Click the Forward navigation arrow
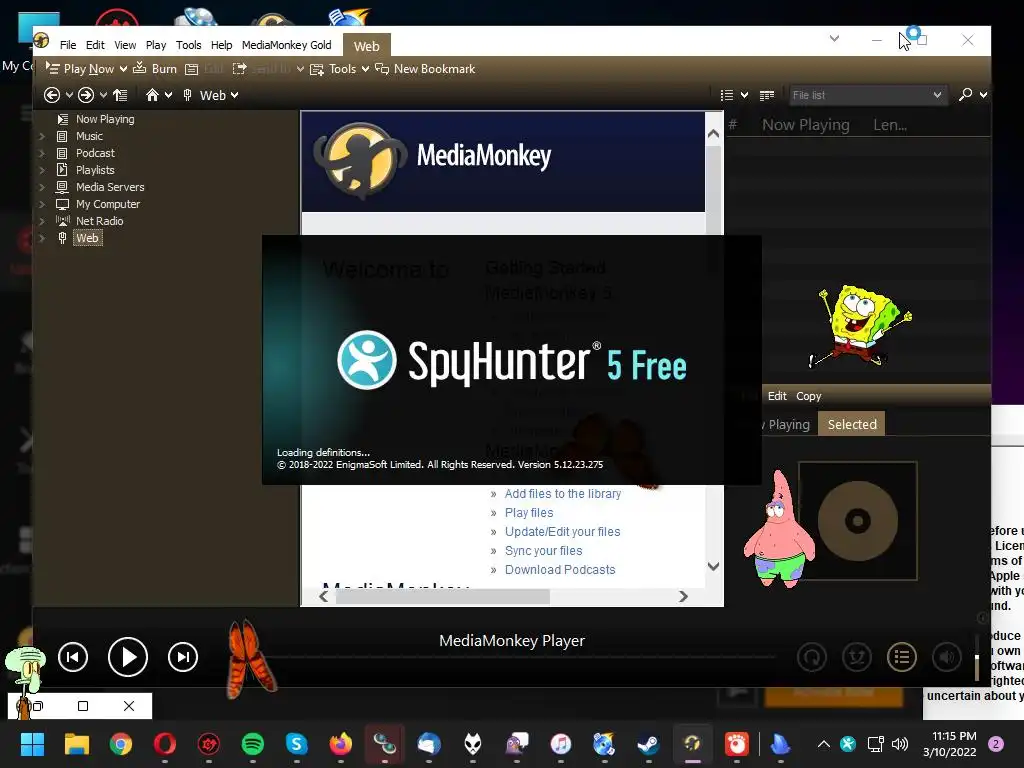This screenshot has height=768, width=1024. [x=86, y=95]
